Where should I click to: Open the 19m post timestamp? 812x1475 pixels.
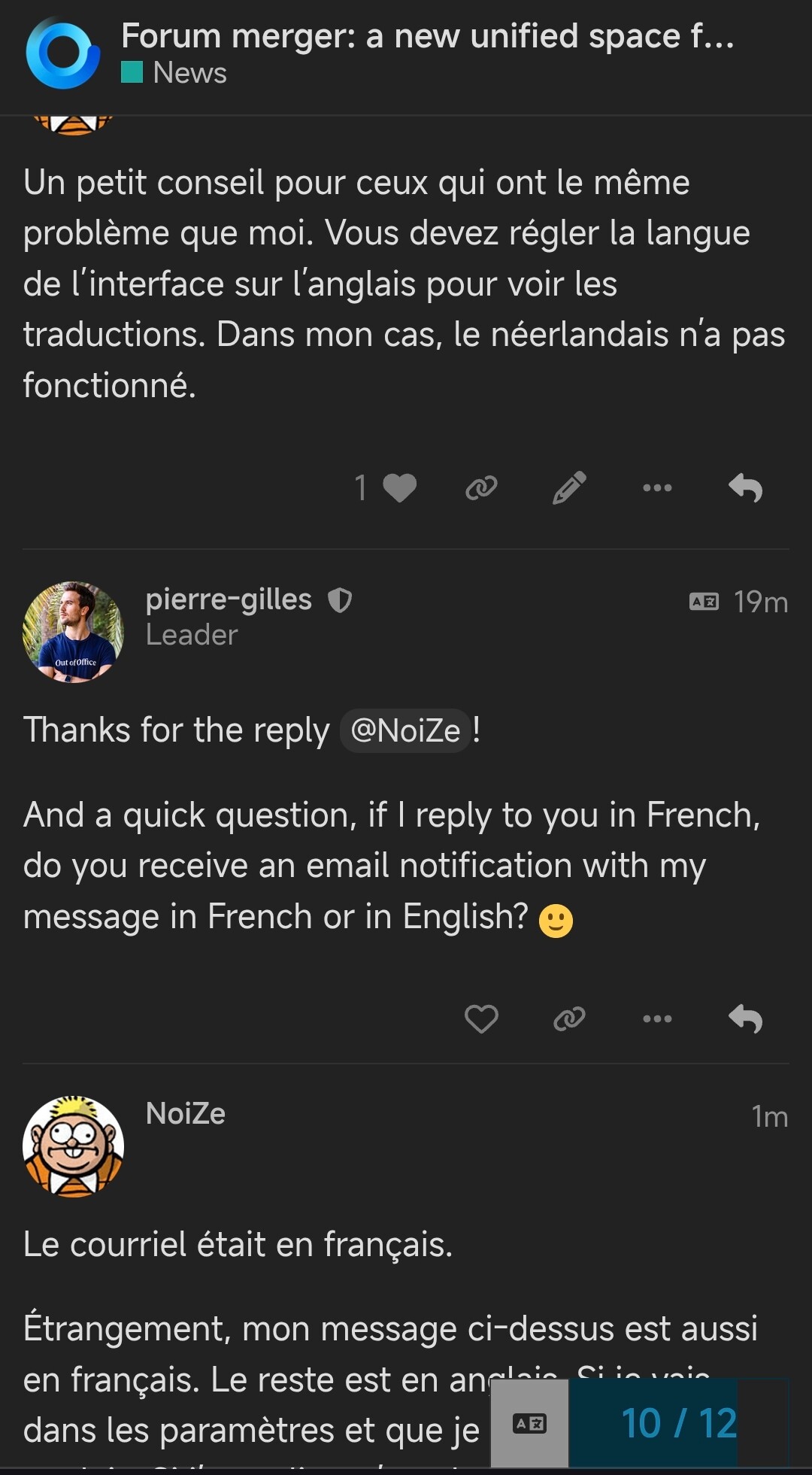point(761,602)
